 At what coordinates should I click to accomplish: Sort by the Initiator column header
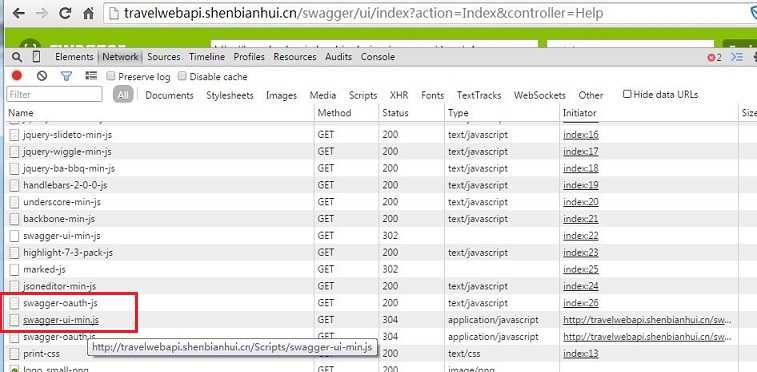tap(649, 113)
